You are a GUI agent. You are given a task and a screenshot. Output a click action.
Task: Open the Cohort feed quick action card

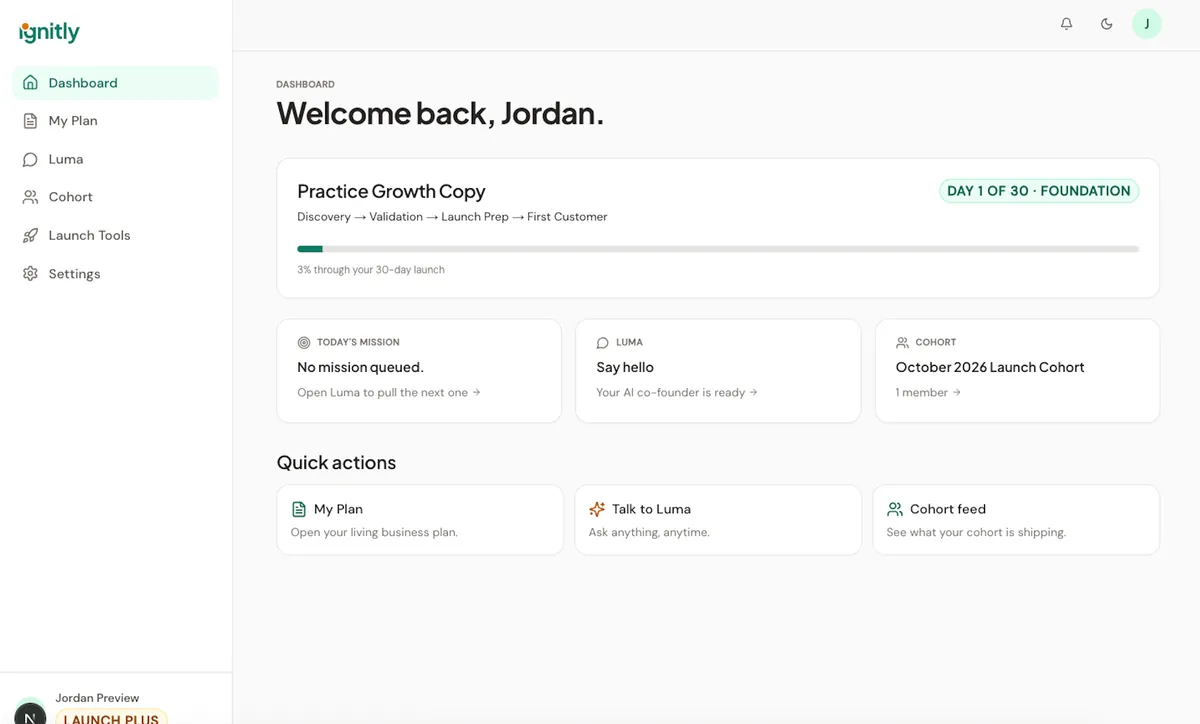(x=1016, y=520)
